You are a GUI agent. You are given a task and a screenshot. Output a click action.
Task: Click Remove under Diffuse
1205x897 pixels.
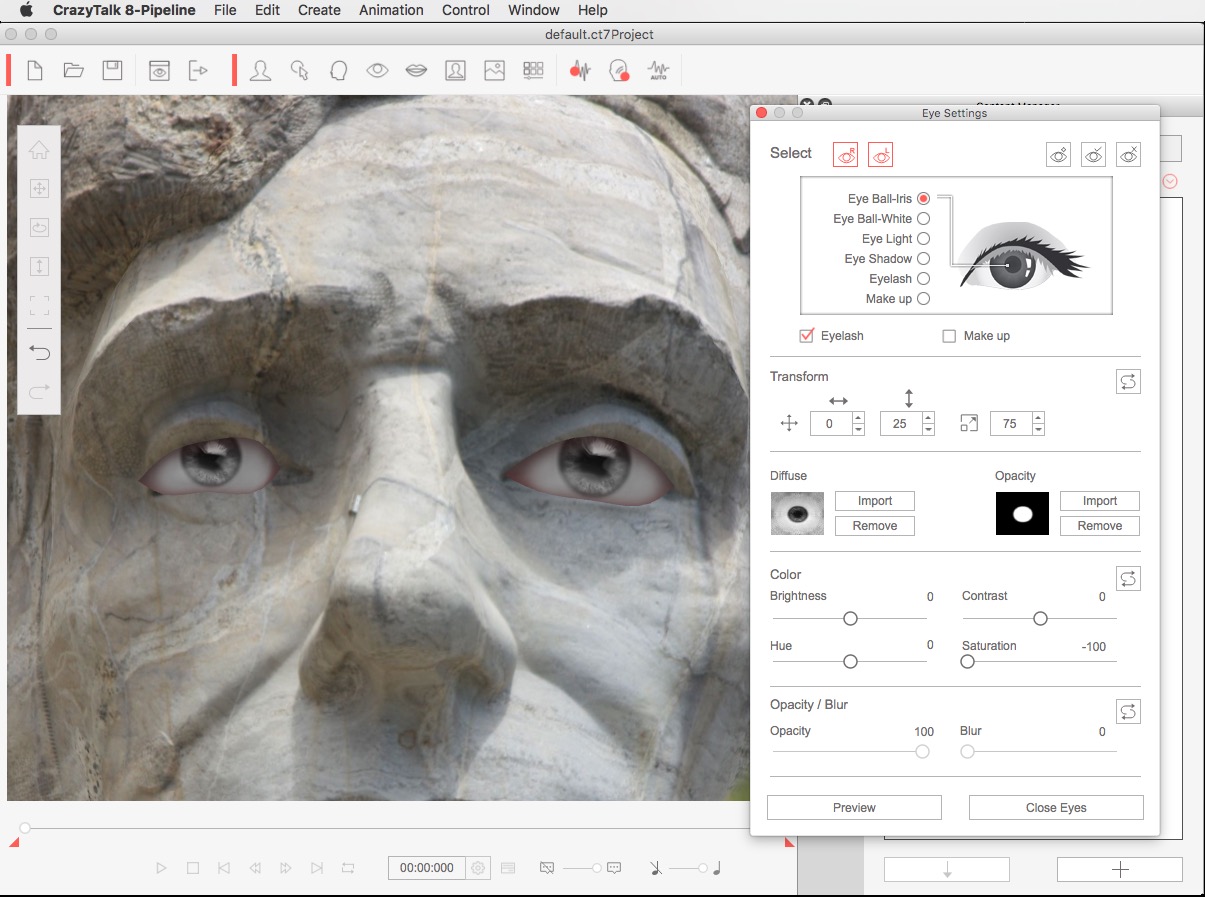tap(875, 526)
